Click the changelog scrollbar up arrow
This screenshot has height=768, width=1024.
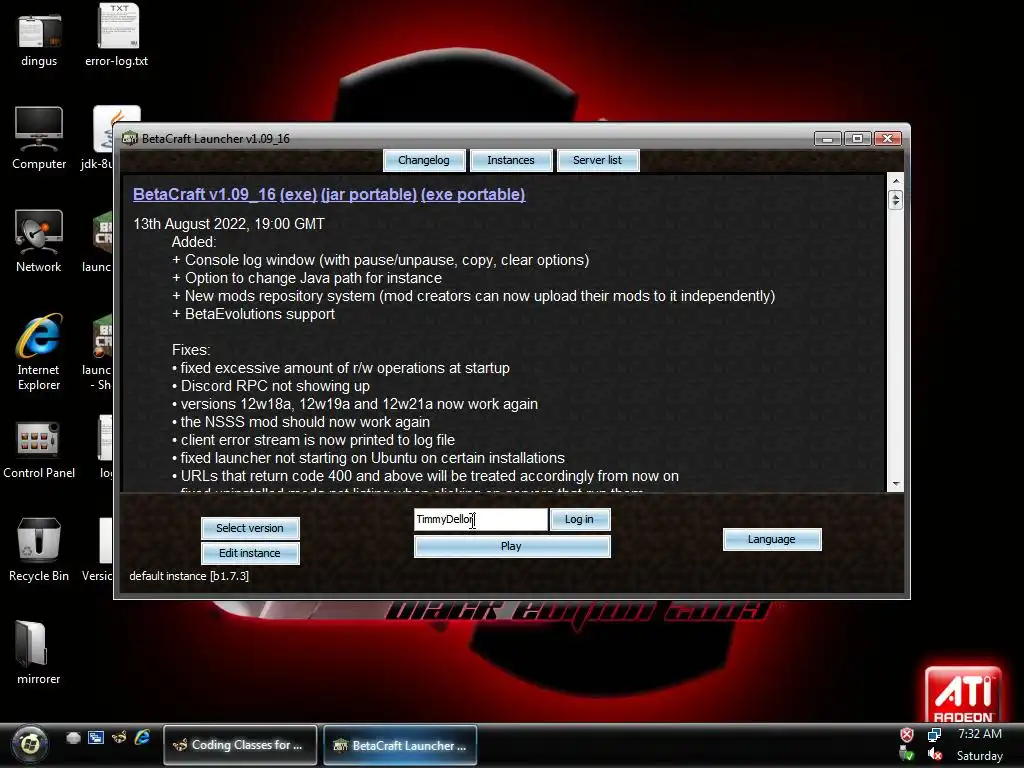coord(895,181)
